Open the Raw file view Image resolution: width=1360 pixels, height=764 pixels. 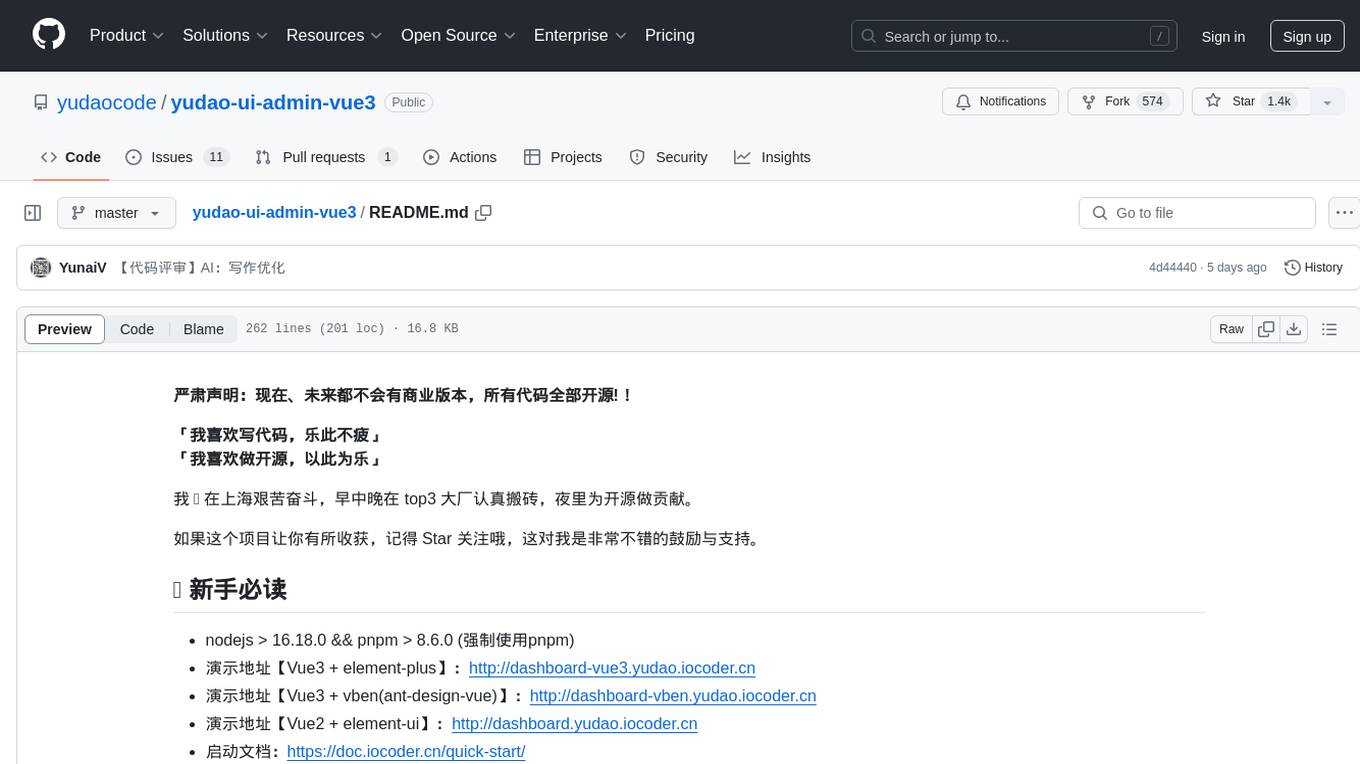click(1231, 329)
